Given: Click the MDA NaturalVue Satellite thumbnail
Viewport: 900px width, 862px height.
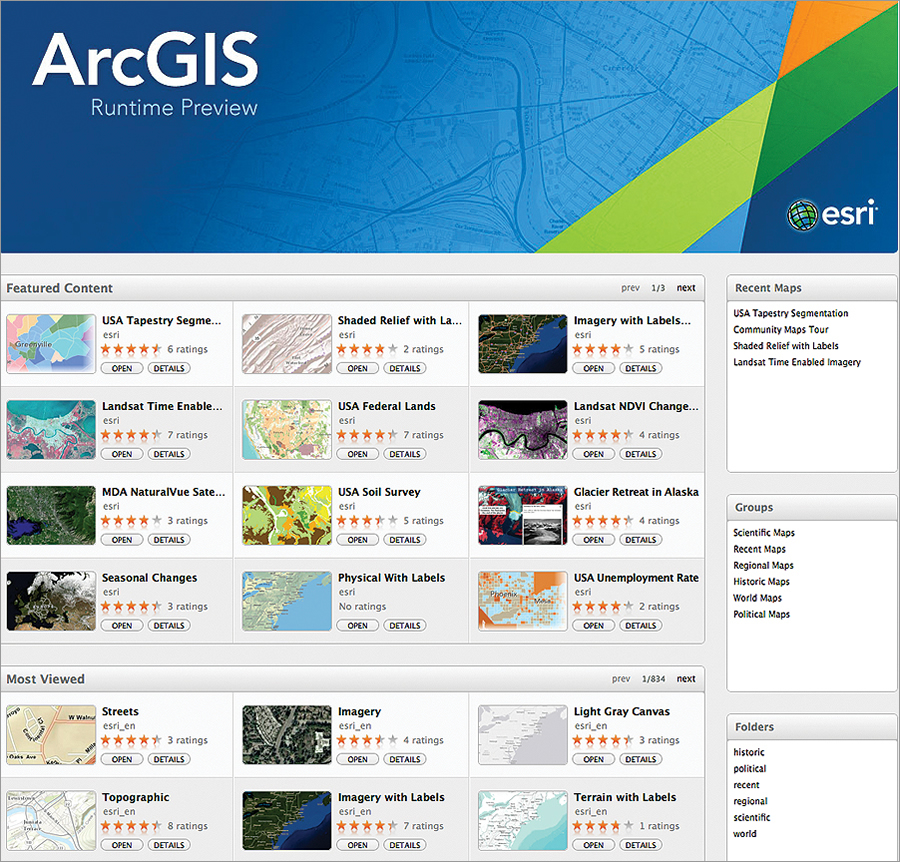Looking at the screenshot, I should click(x=51, y=515).
